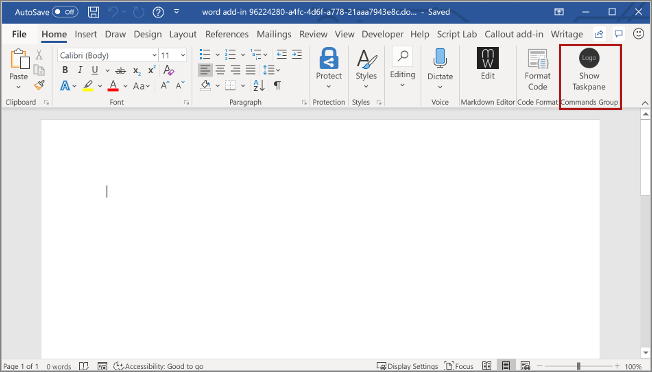Image resolution: width=652 pixels, height=372 pixels.
Task: Collapse the ribbon with chevron
Action: click(x=645, y=103)
